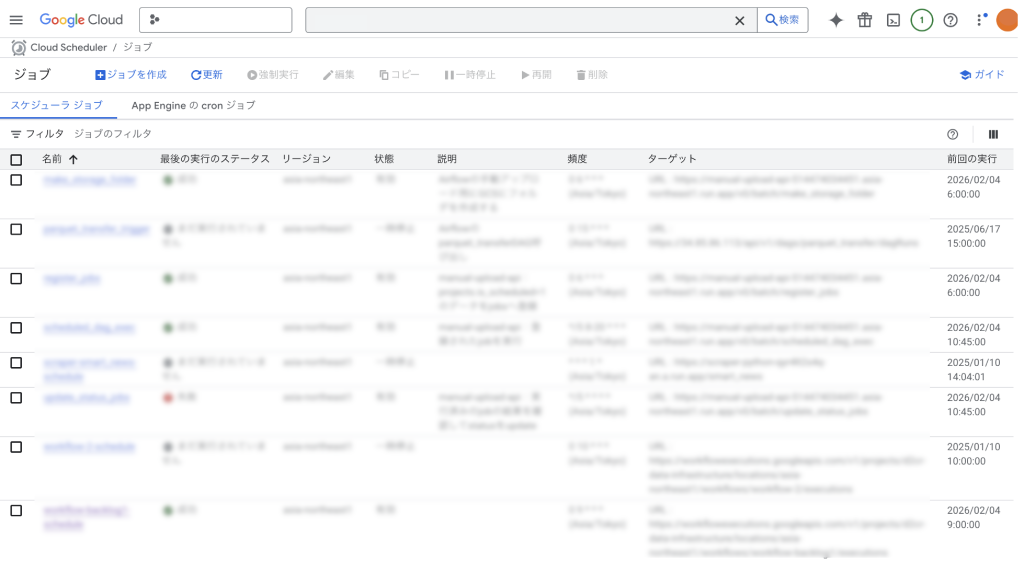
Task: Click the notifications badge showing 1
Action: pos(921,20)
